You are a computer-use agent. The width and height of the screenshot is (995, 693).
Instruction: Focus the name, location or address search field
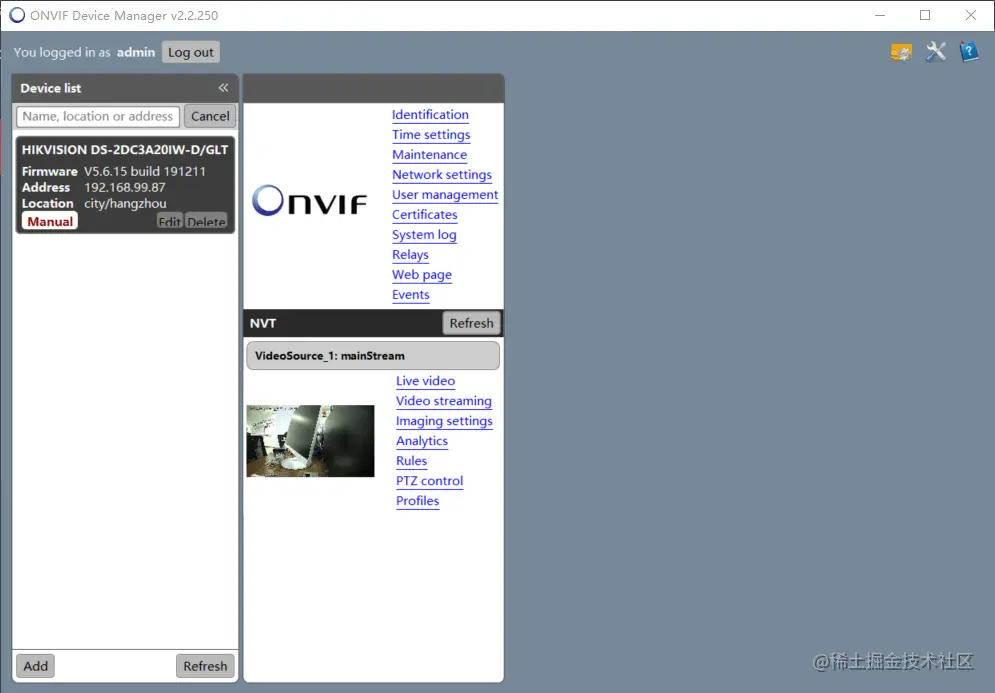click(98, 116)
